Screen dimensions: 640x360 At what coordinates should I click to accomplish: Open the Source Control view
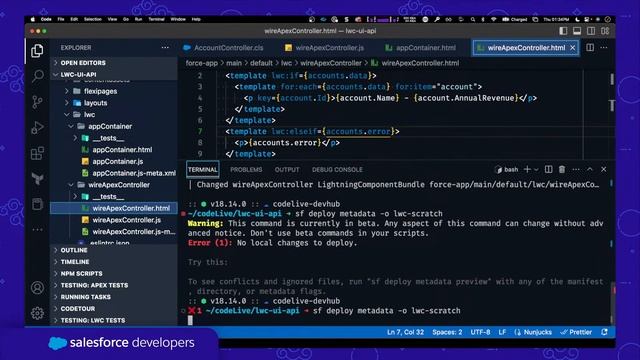tap(37, 102)
